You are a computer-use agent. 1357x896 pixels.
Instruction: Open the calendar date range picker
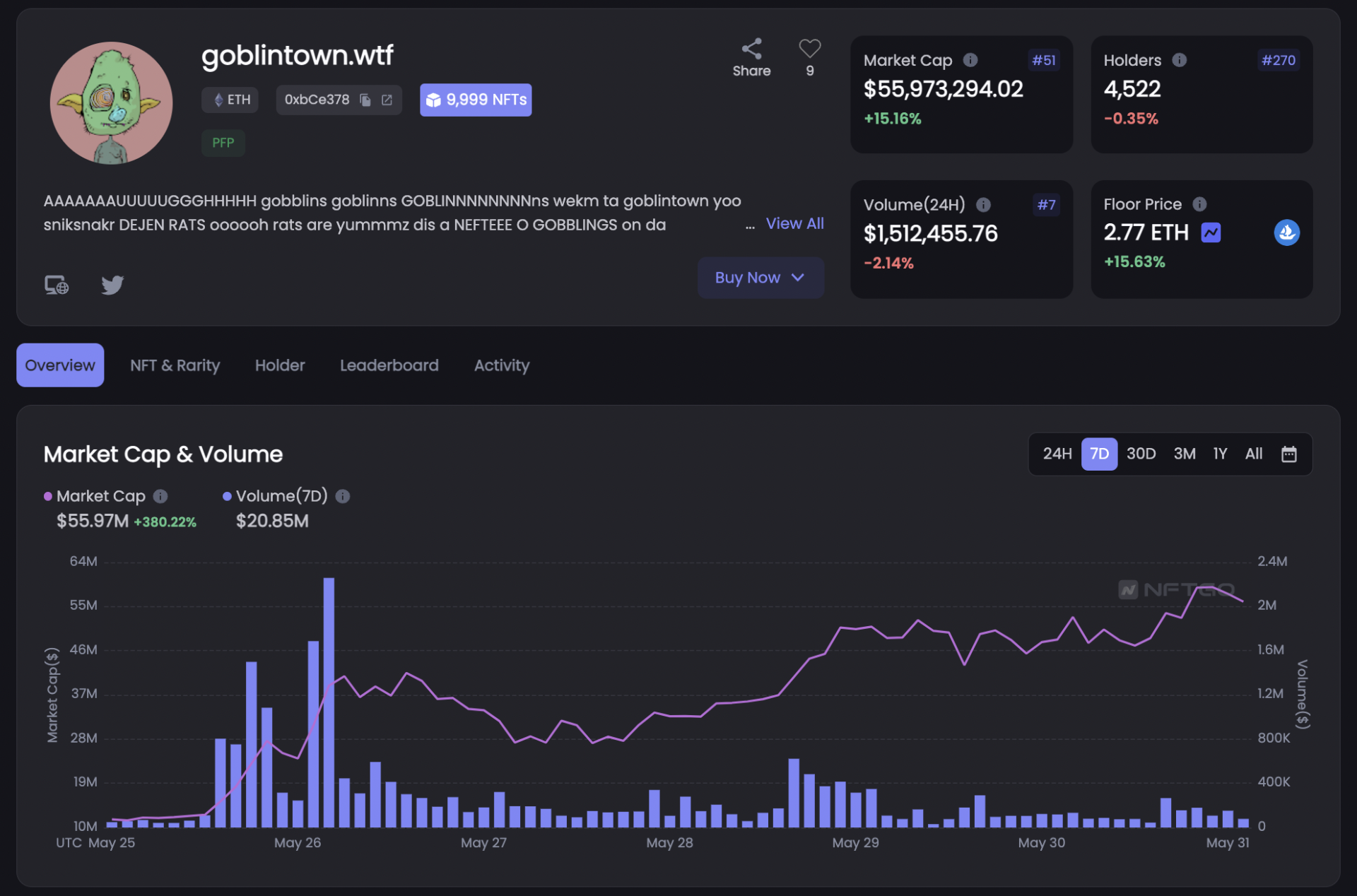(x=1288, y=454)
